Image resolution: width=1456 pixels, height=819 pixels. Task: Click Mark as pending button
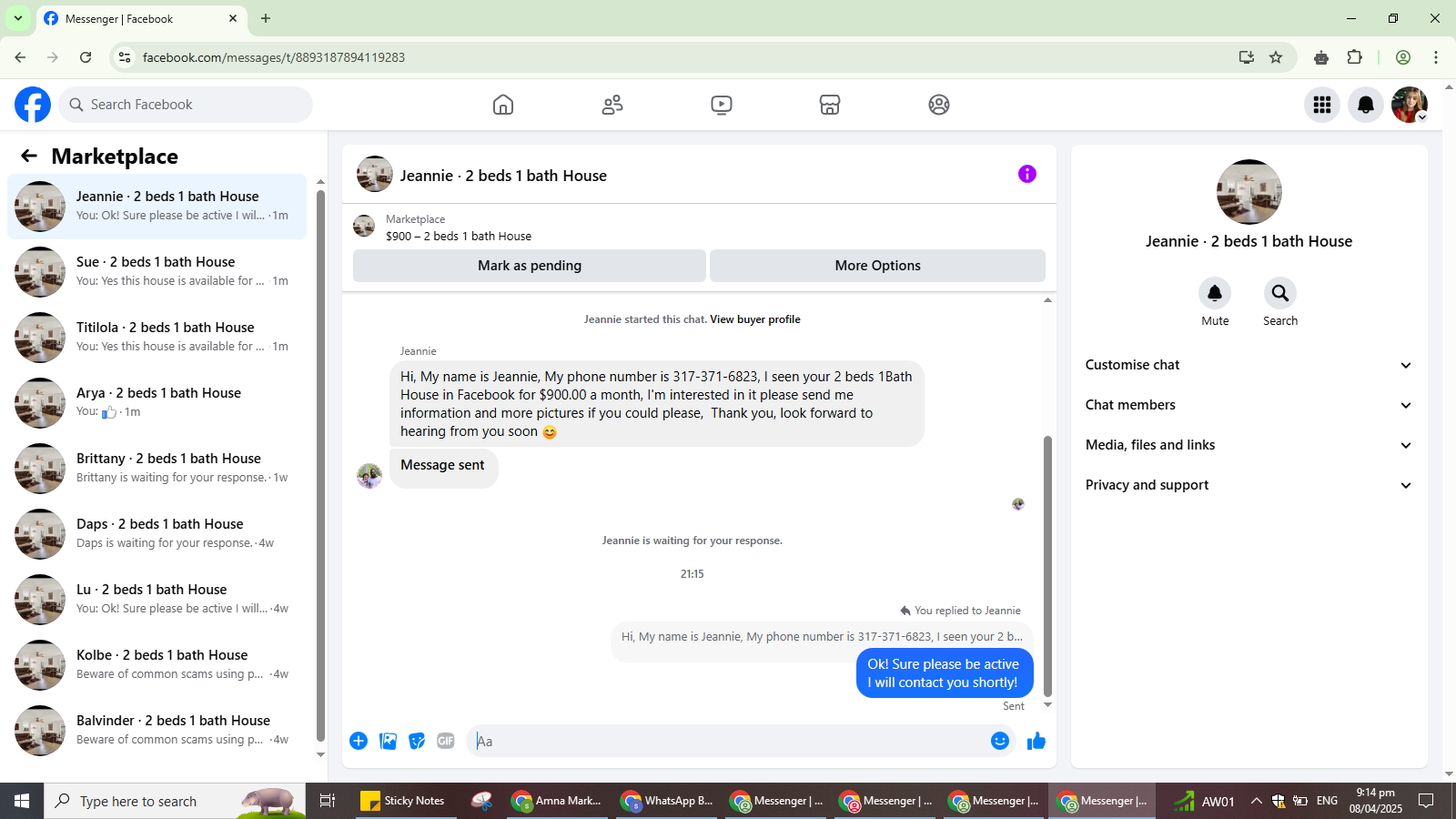tap(530, 266)
